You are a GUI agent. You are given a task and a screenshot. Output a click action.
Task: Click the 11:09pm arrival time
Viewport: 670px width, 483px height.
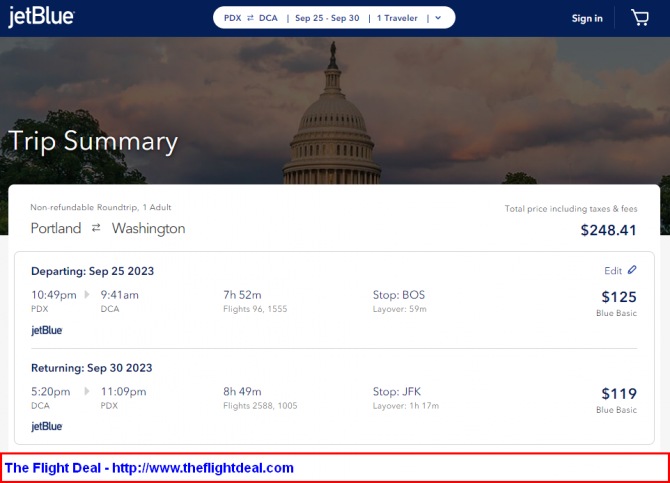[123, 392]
